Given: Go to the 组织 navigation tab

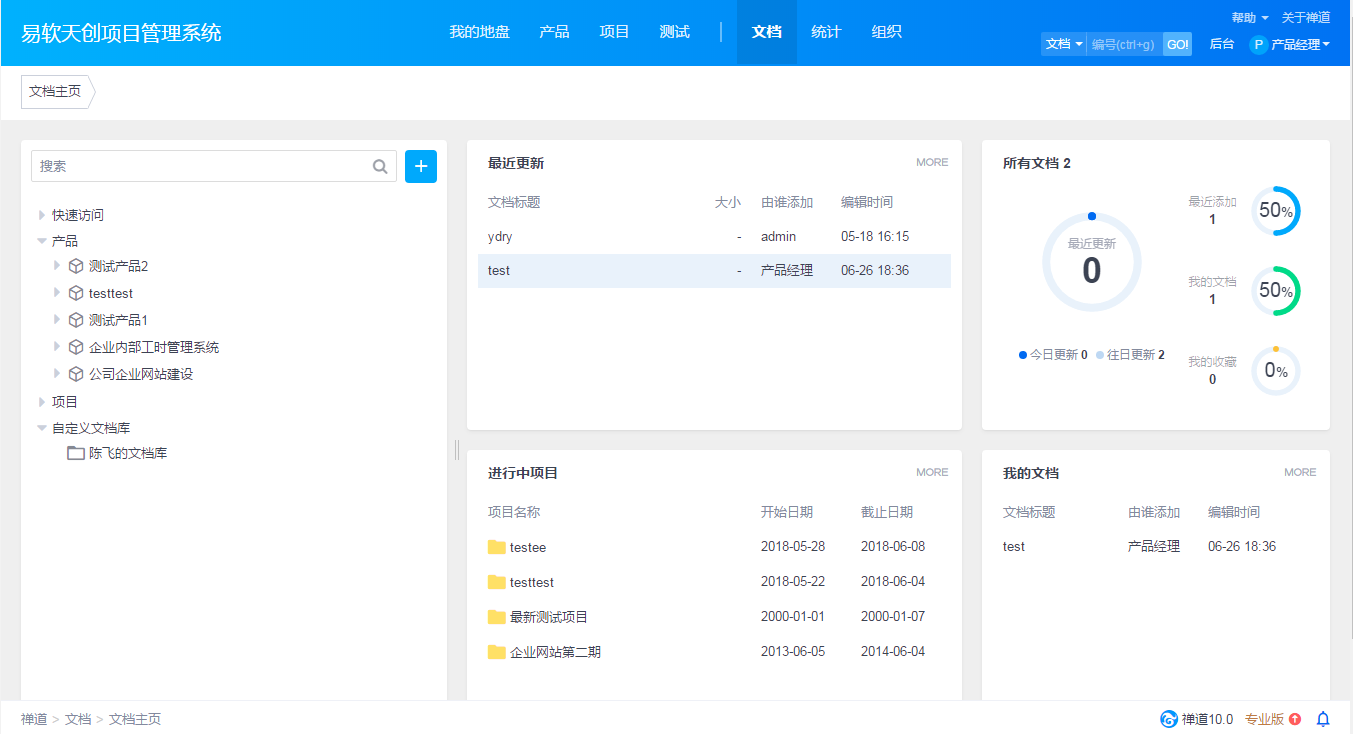Looking at the screenshot, I should click(886, 32).
